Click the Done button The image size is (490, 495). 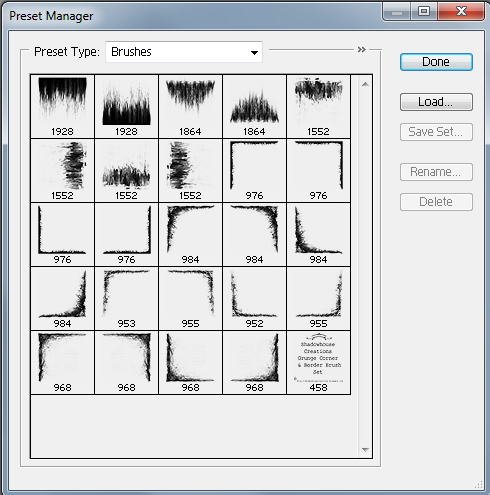pyautogui.click(x=436, y=62)
